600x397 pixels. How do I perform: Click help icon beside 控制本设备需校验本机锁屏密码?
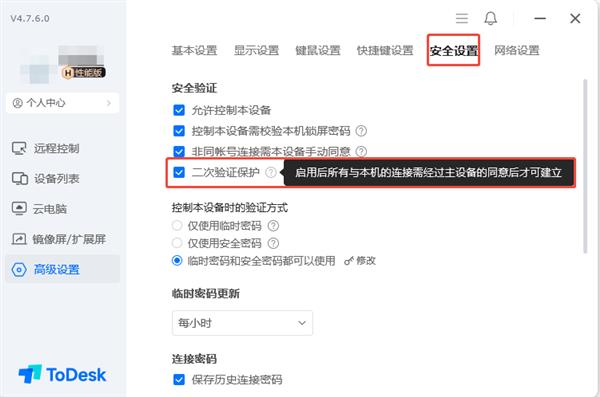point(361,131)
